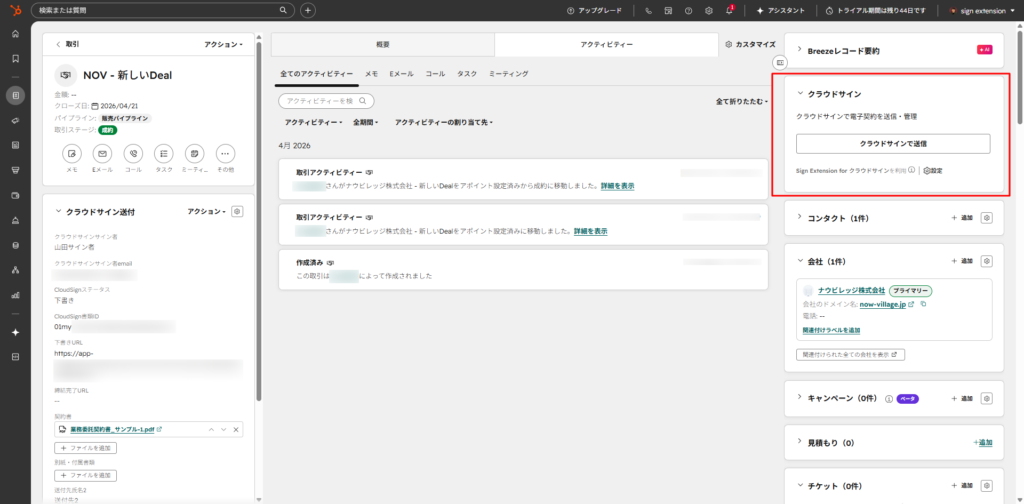The image size is (1024, 504).
Task: Select the 全てのアクティビティー subtab
Action: (317, 74)
